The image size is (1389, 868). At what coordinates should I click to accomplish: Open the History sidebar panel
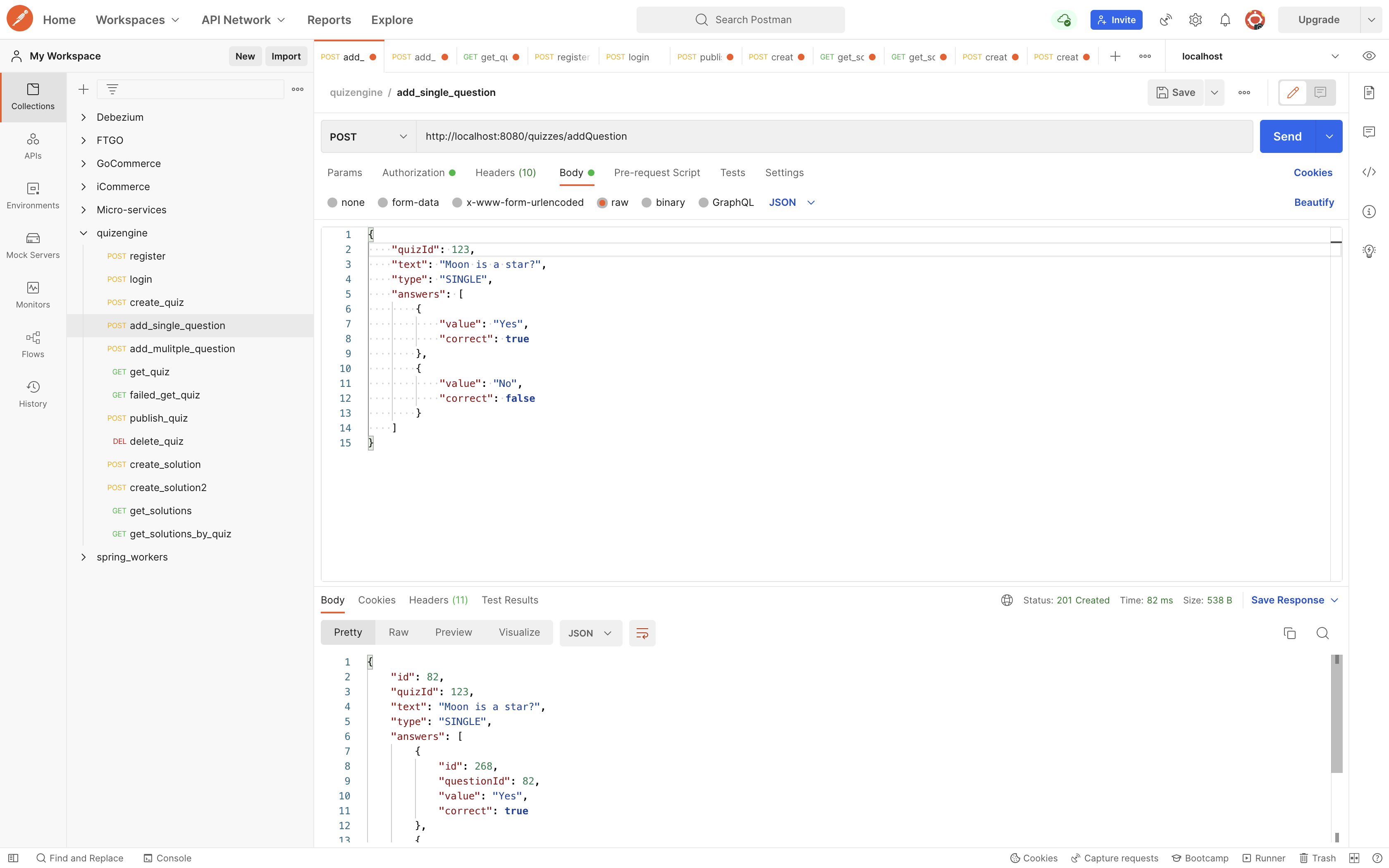(x=33, y=394)
